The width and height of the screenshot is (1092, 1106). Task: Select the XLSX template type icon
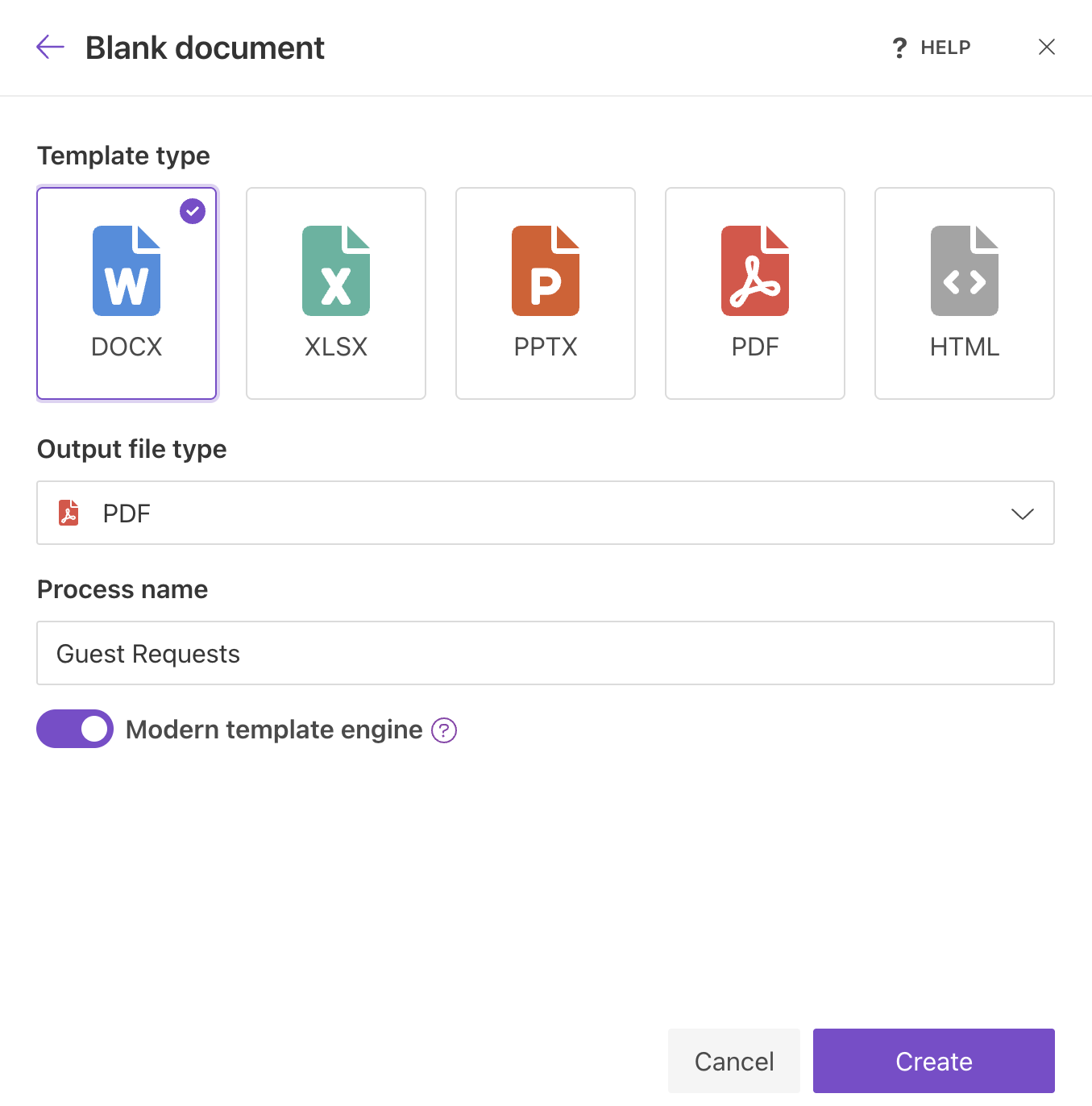(x=336, y=270)
